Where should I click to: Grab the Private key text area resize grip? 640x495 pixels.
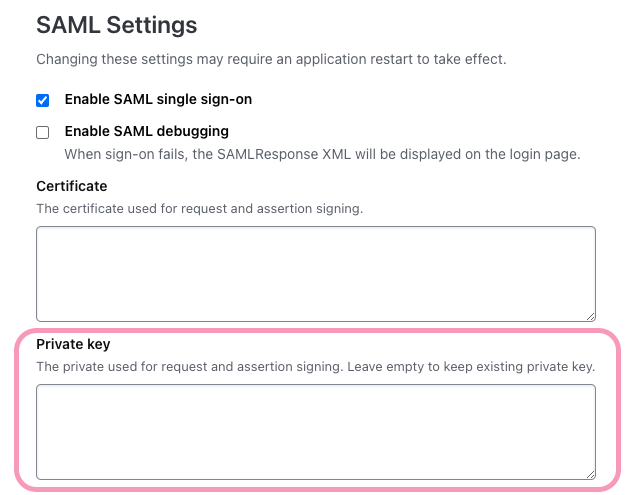click(x=590, y=474)
